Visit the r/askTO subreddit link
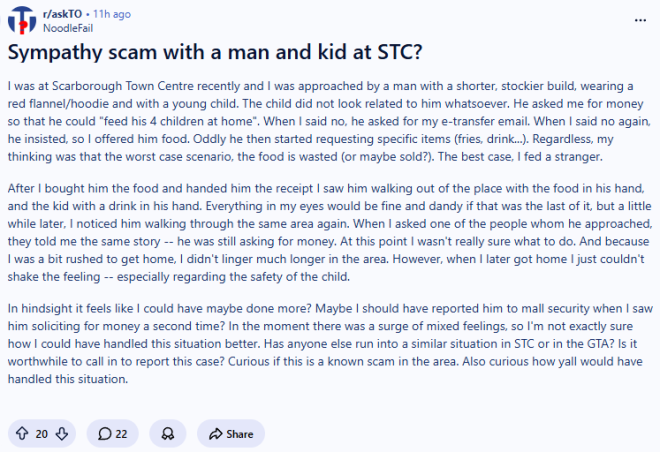 (62, 14)
